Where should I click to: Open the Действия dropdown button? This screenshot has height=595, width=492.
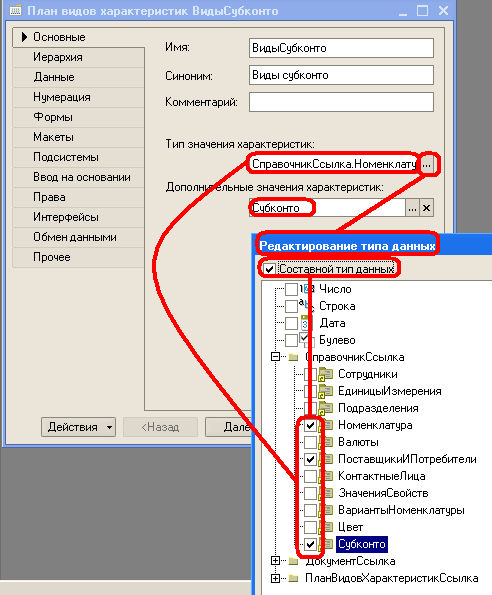coord(79,427)
